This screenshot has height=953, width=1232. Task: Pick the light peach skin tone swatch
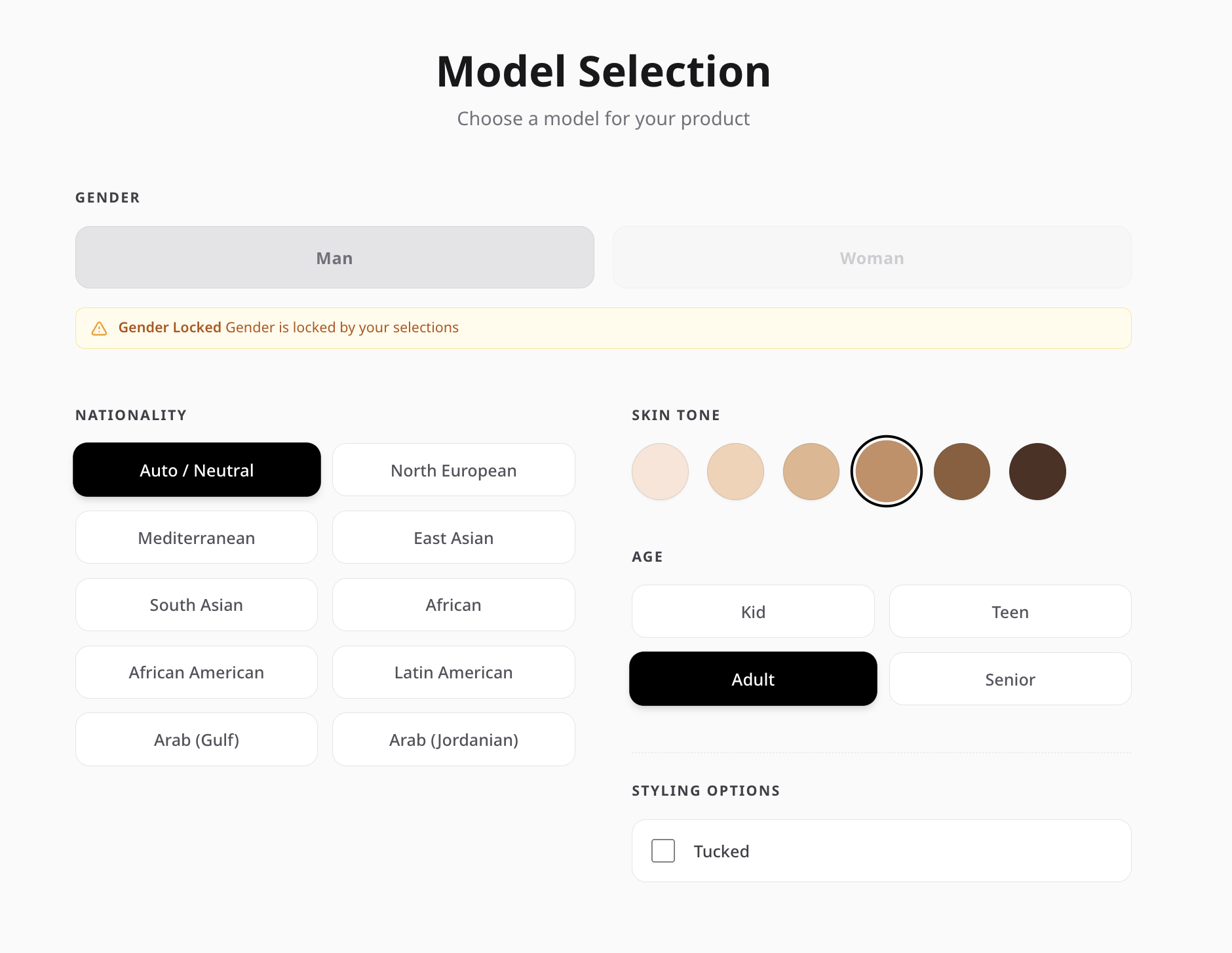(x=735, y=471)
